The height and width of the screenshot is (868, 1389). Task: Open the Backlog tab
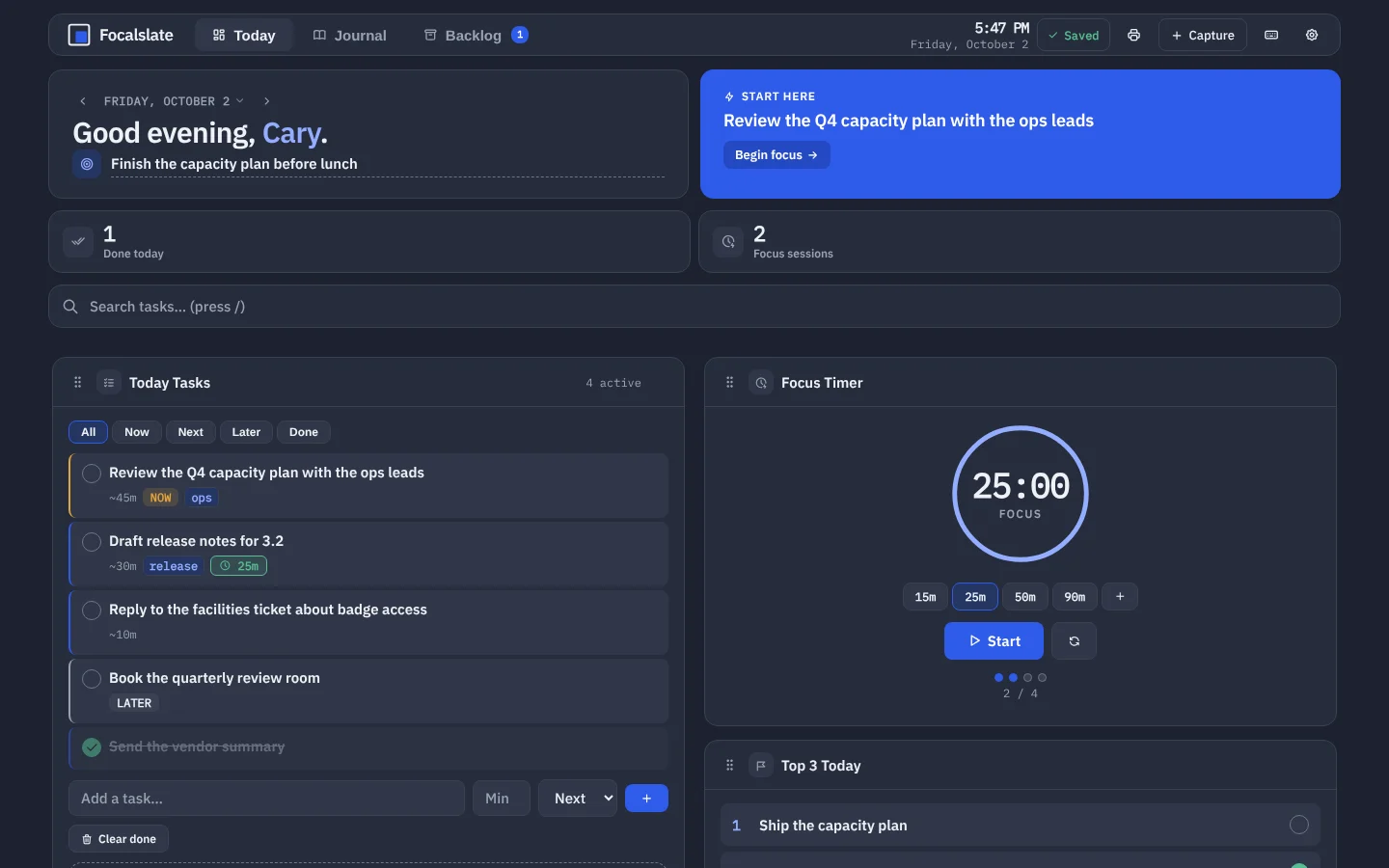(x=476, y=36)
